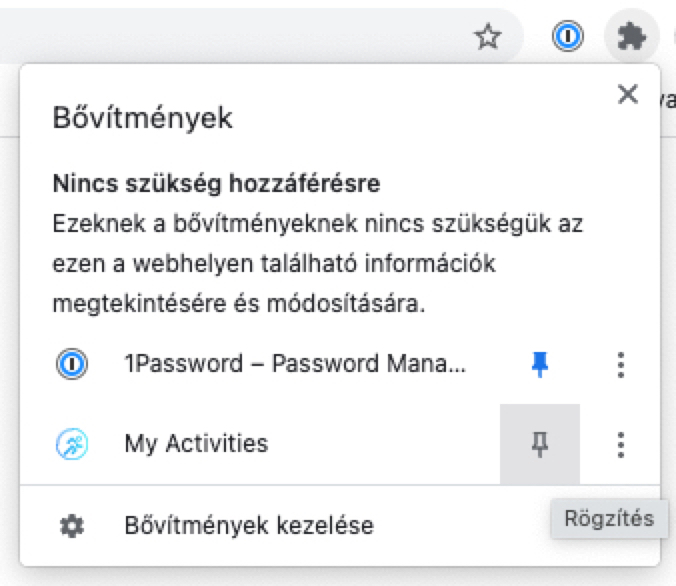Open the 1Password toolbar extension icon
Viewport: 676px width, 586px height.
click(567, 38)
